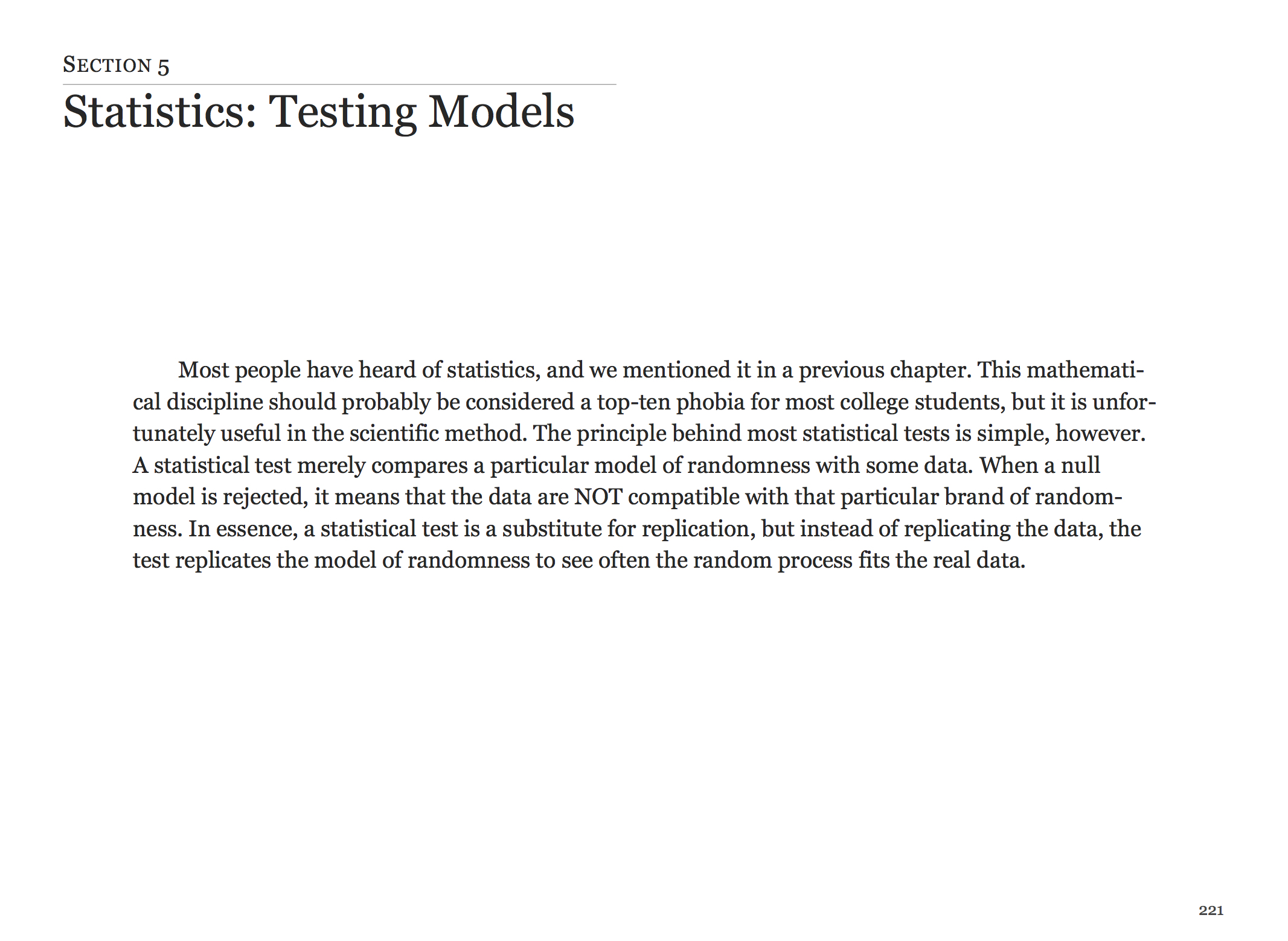Click the horizontal rule under Section 5
The width and height of the screenshot is (1288, 941).
pos(339,85)
